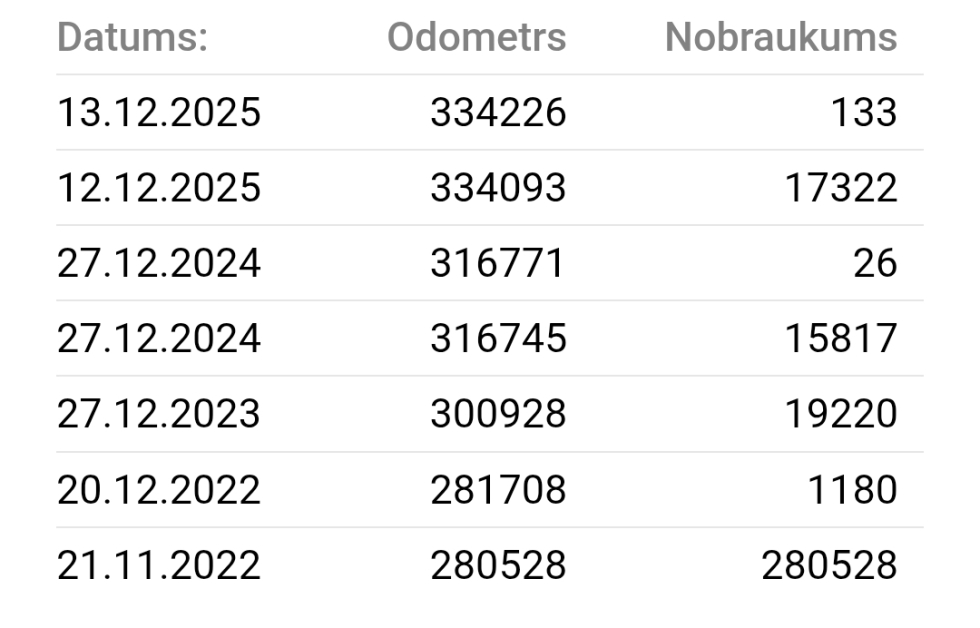This screenshot has height=628, width=980.
Task: Select the 12.12.2025 date row
Action: [158, 188]
